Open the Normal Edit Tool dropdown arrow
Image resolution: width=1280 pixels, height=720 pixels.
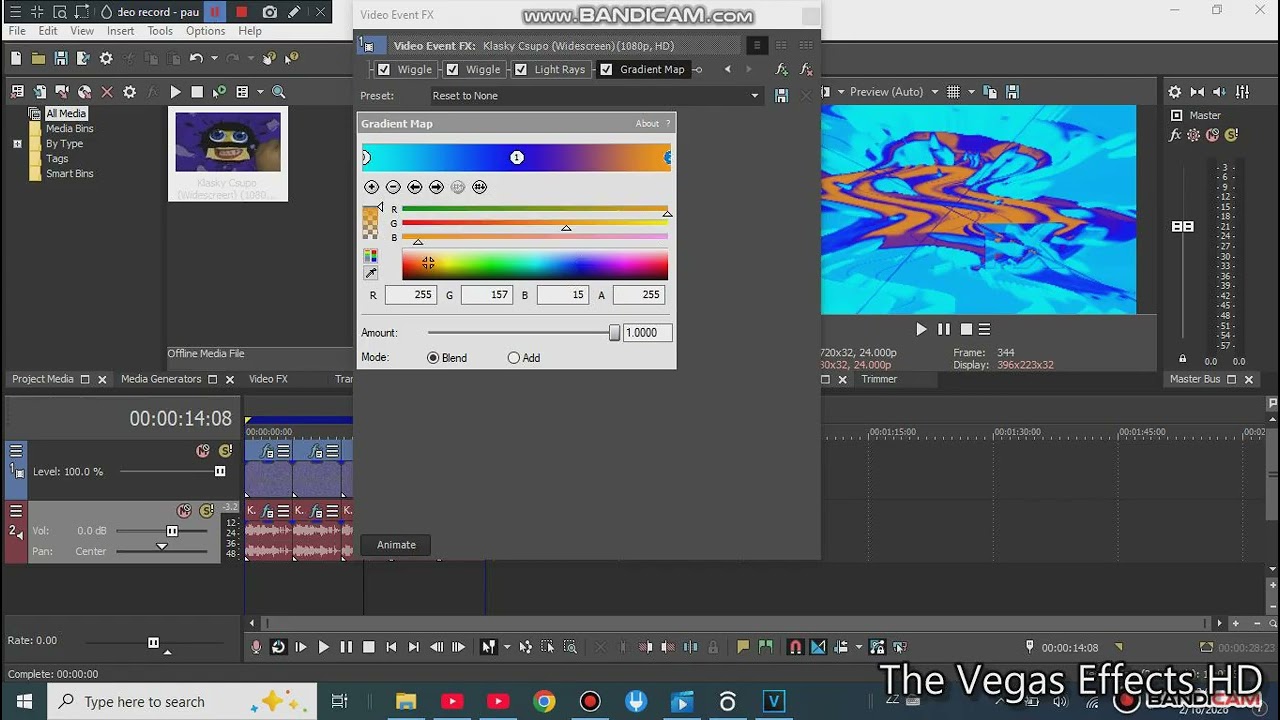pos(506,647)
